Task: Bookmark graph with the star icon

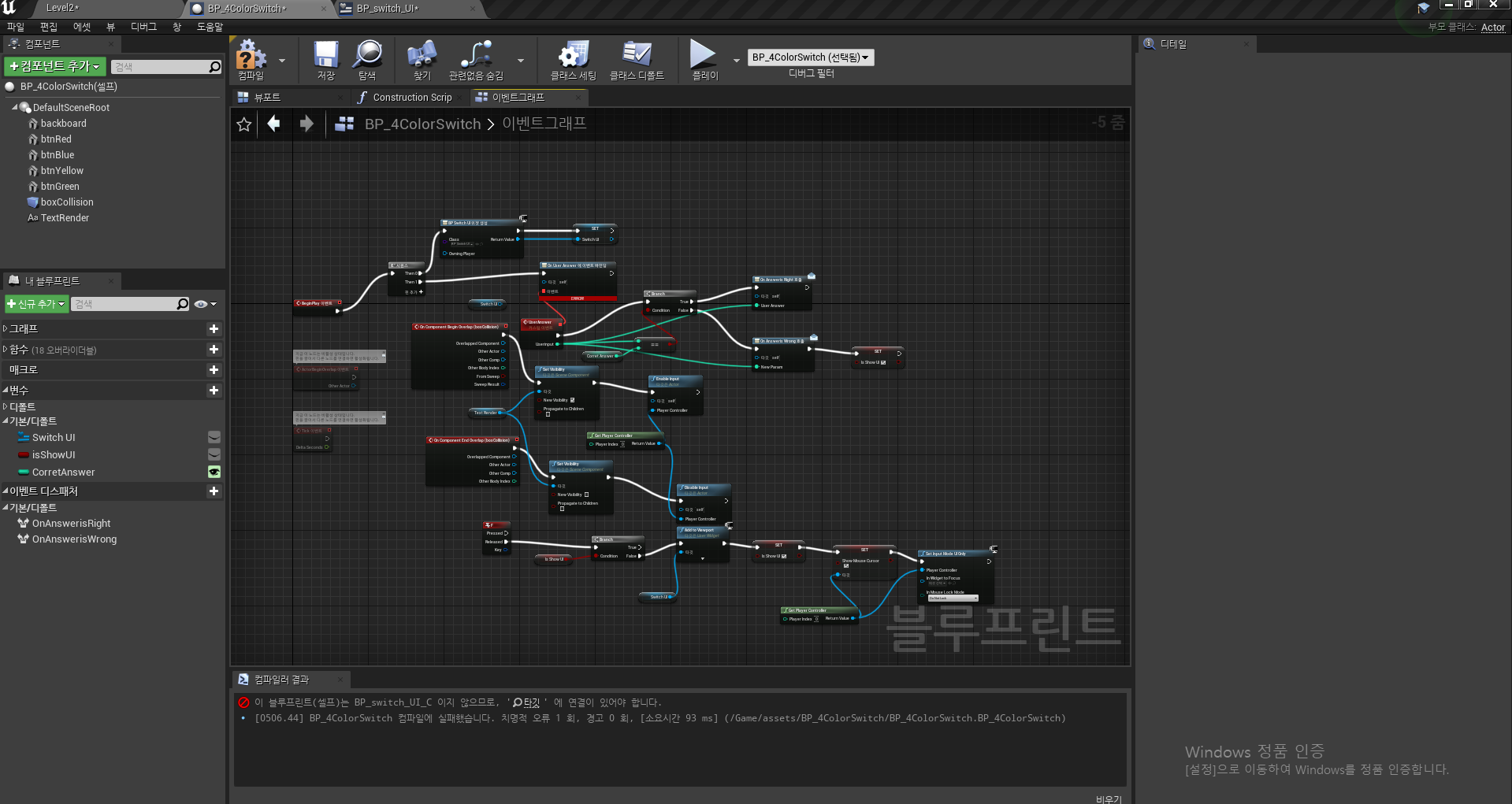Action: coord(244,124)
